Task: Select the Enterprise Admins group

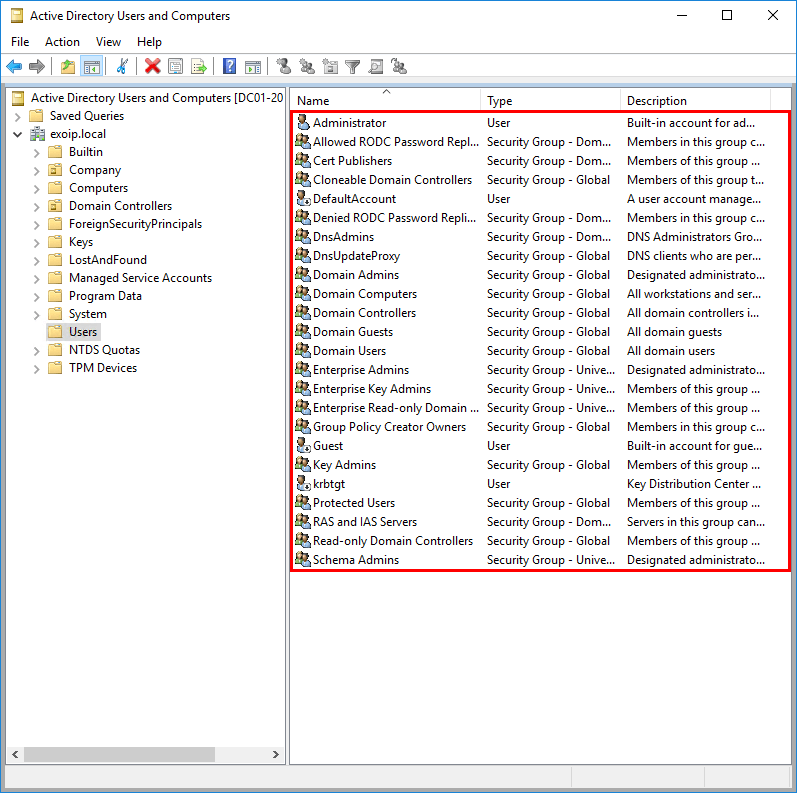Action: [361, 370]
